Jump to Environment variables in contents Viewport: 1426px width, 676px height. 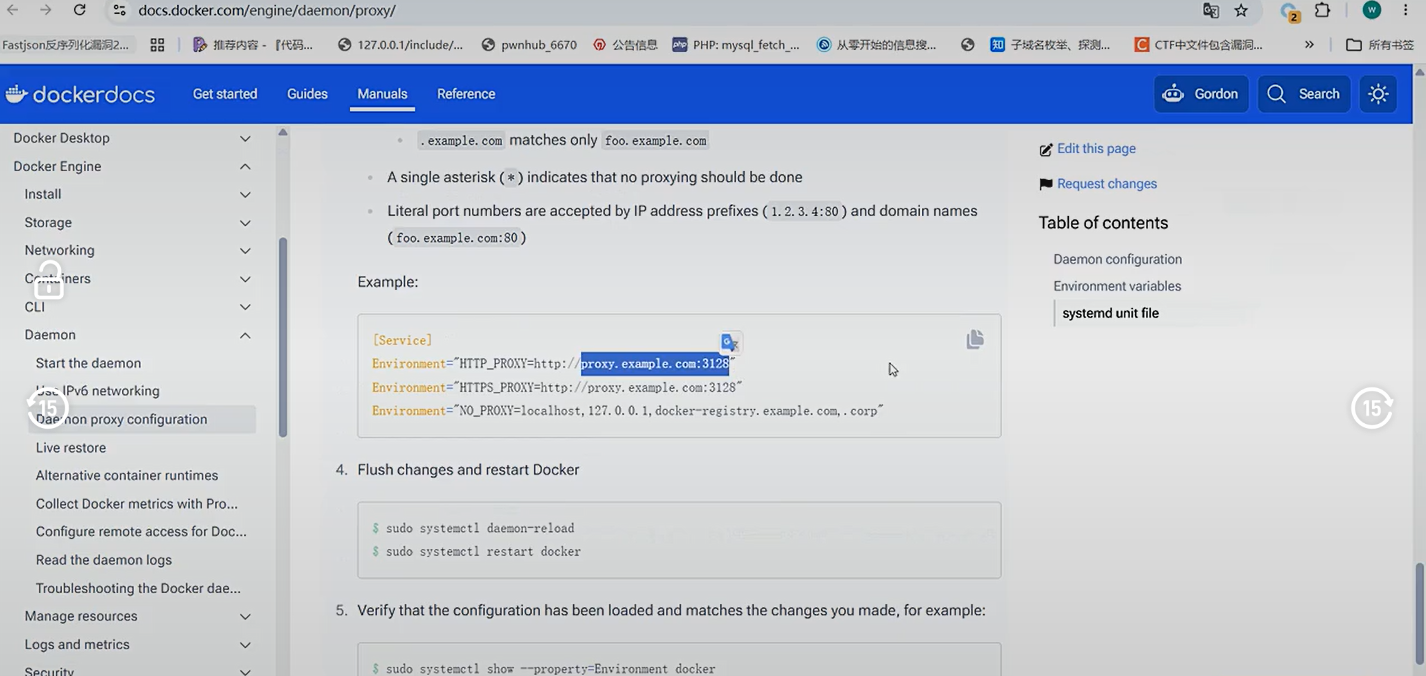point(1117,286)
